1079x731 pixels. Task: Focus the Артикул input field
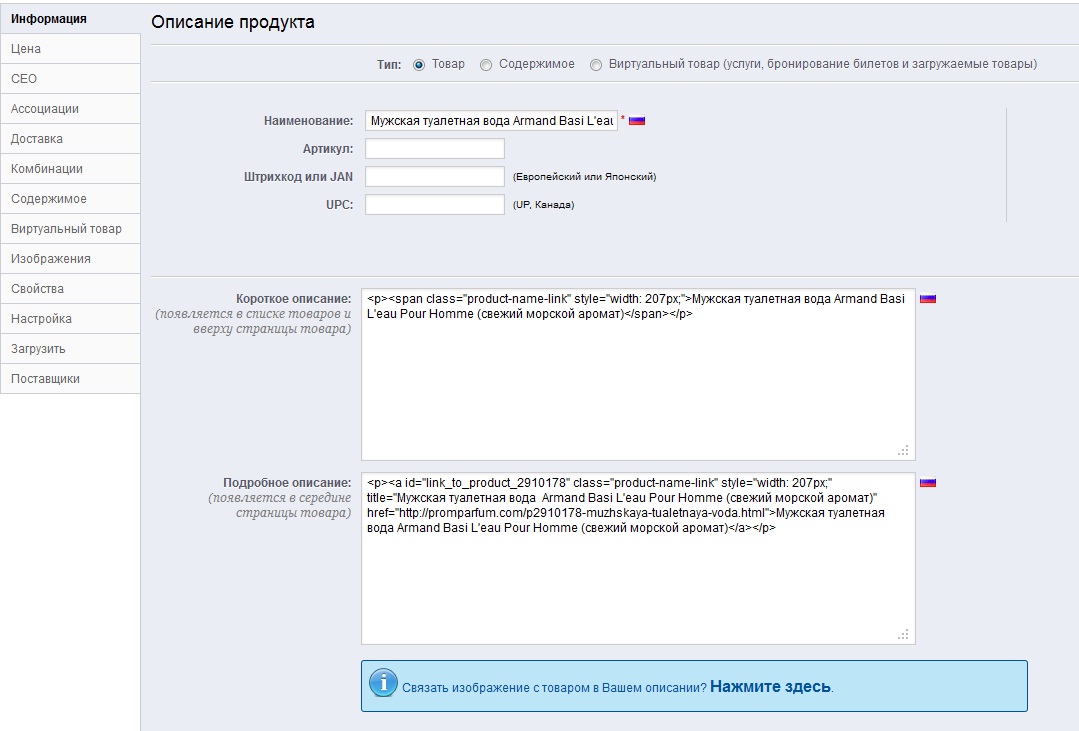(435, 149)
